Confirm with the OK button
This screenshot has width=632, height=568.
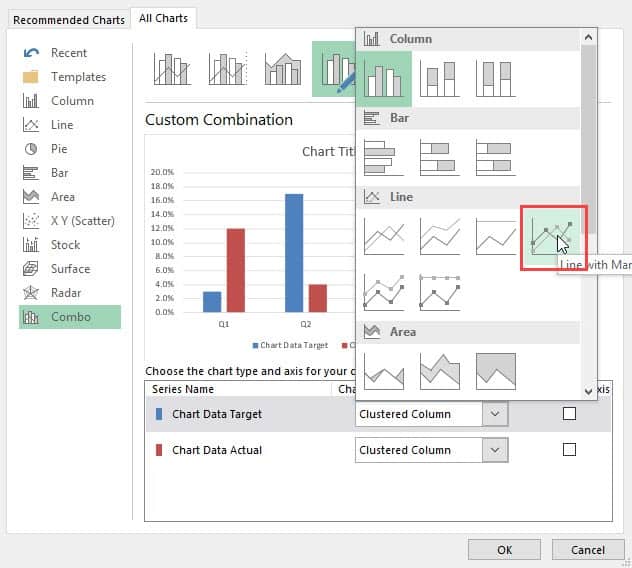[x=504, y=550]
